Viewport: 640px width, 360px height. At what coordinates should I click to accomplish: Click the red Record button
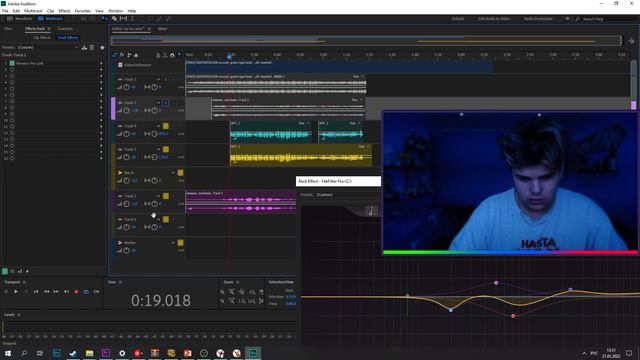point(76,291)
